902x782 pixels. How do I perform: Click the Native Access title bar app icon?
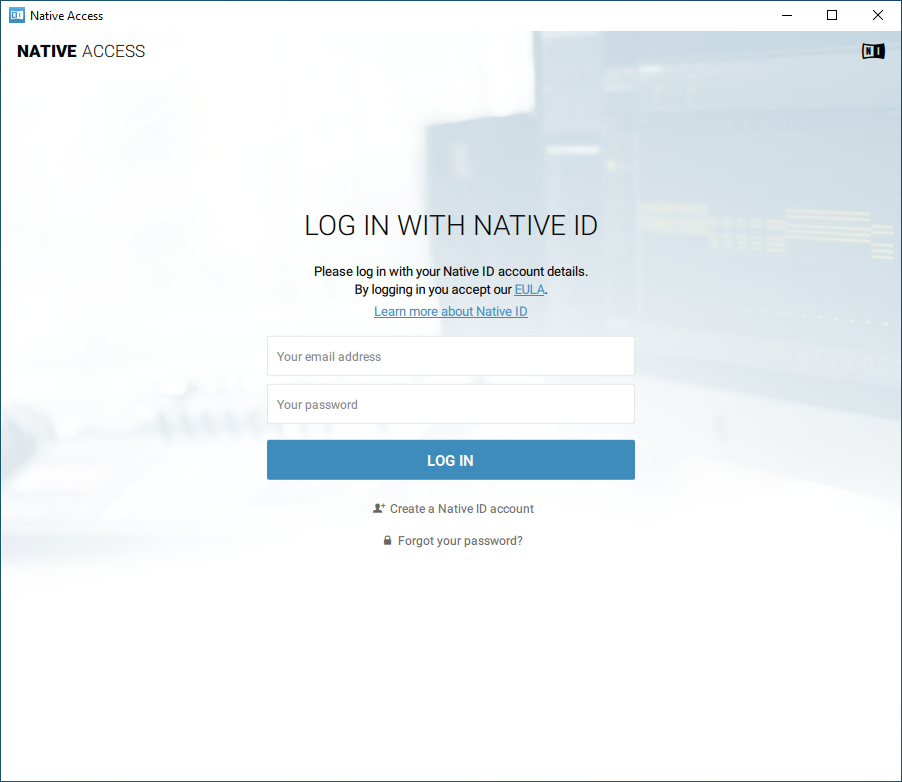(x=17, y=16)
